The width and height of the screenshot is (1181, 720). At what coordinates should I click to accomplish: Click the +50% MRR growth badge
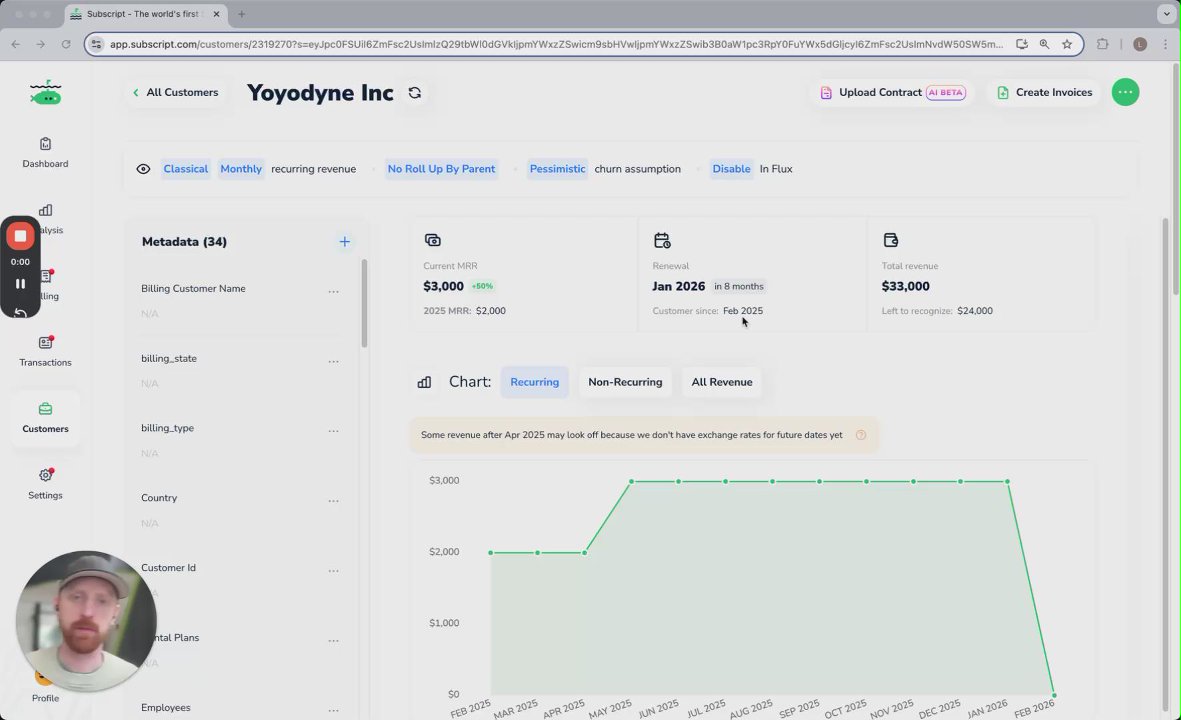click(x=482, y=286)
